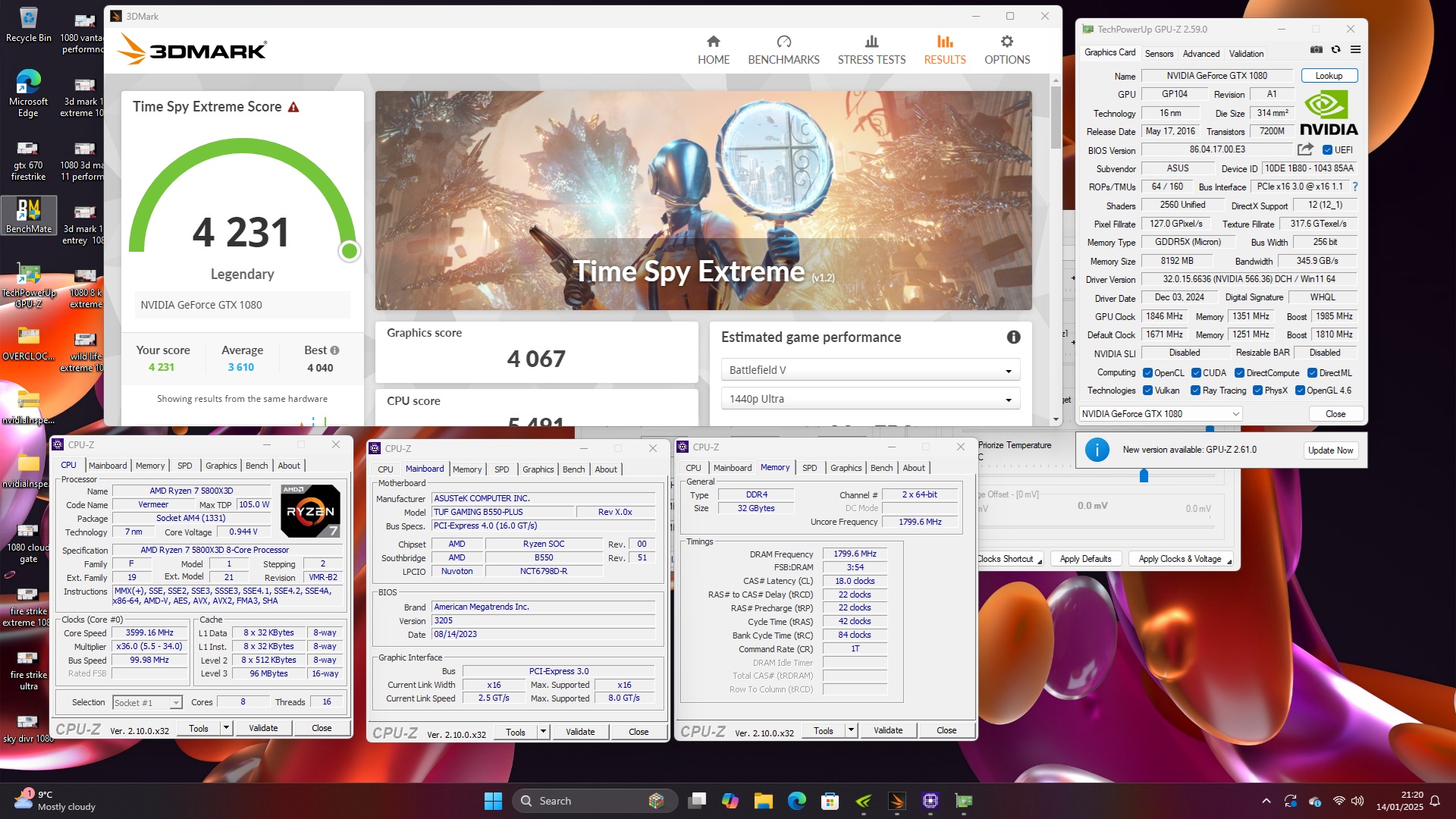This screenshot has height=819, width=1456.
Task: Open File Explorer from the taskbar
Action: [763, 801]
